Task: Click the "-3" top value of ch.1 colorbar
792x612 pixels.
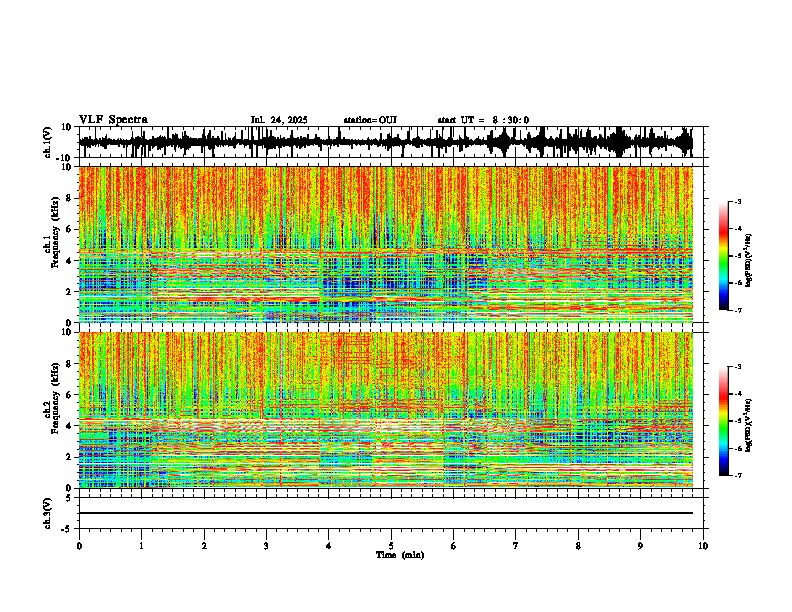Action: pos(737,202)
